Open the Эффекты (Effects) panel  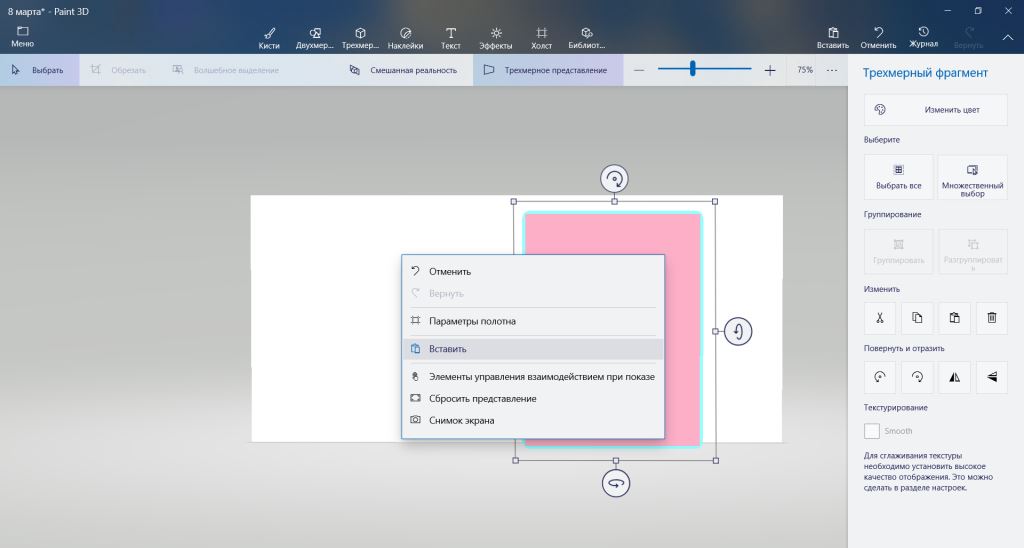(x=495, y=38)
